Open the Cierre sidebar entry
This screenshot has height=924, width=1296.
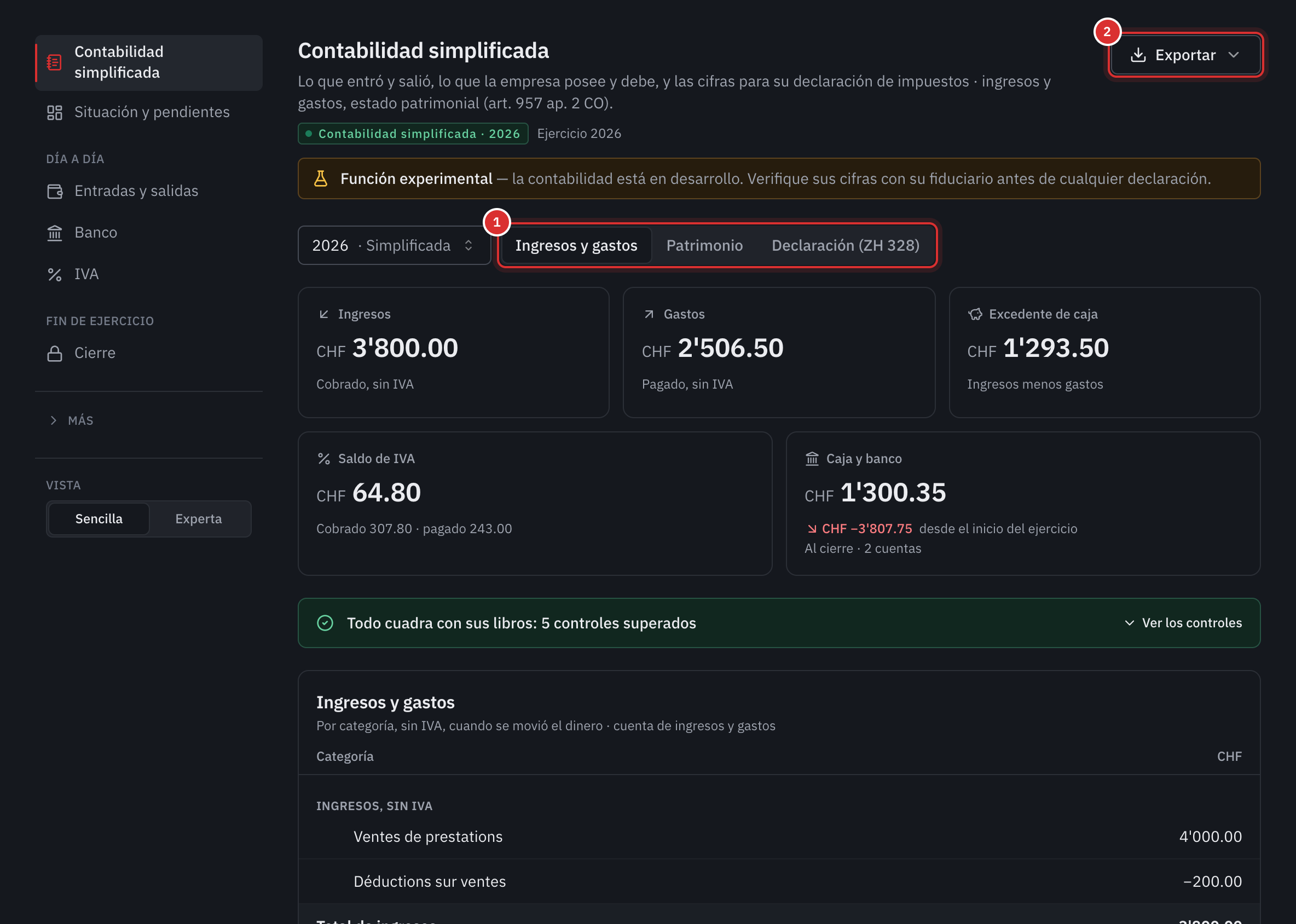tap(148, 353)
